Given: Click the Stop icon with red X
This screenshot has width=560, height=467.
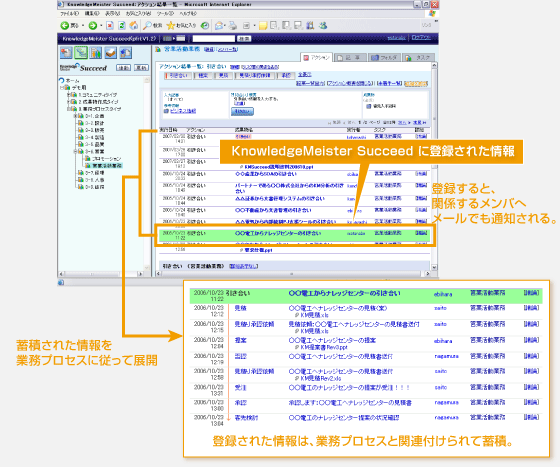Looking at the screenshot, I should pyautogui.click(x=110, y=25).
